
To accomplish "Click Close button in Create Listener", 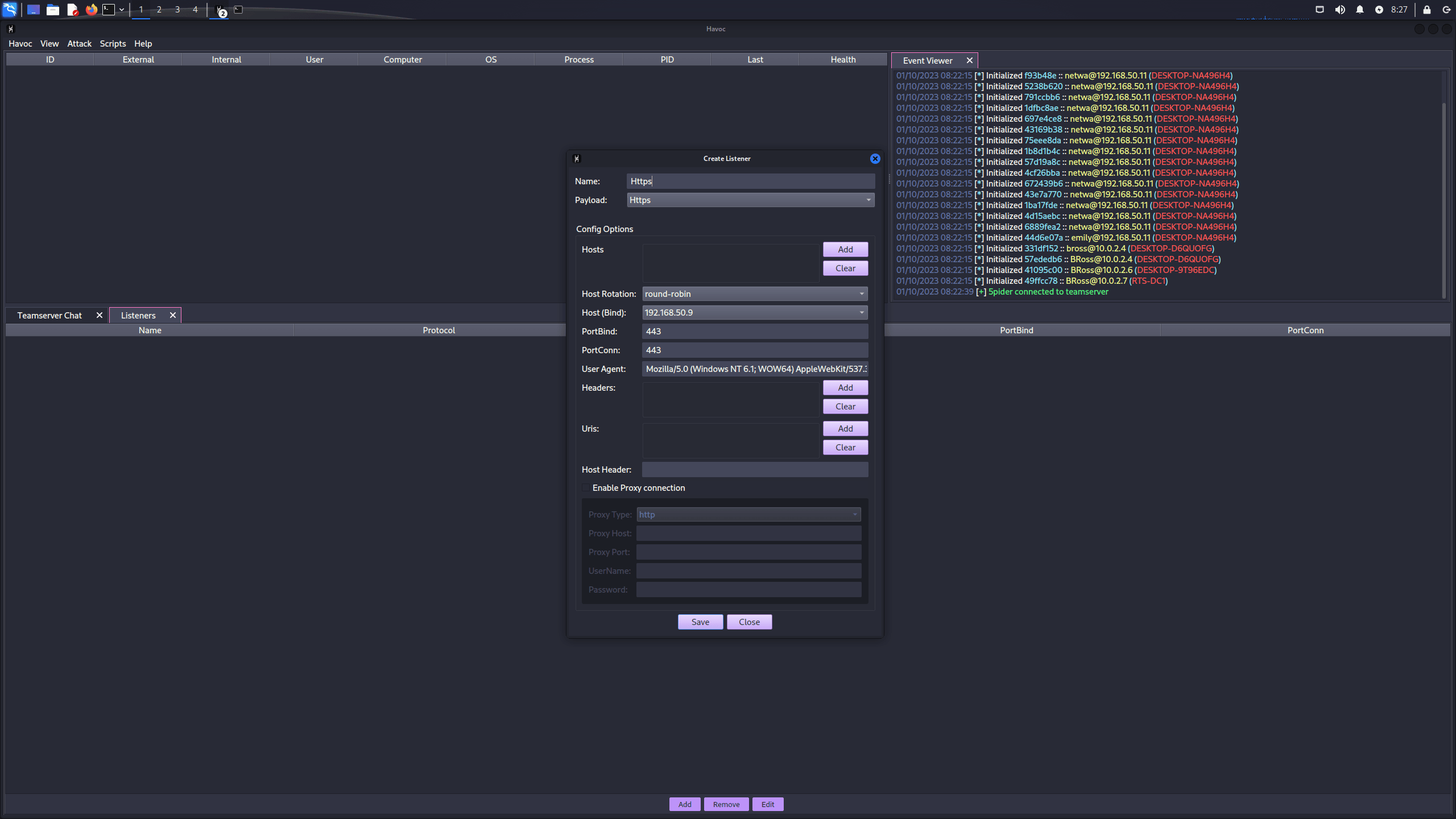I will (x=749, y=622).
